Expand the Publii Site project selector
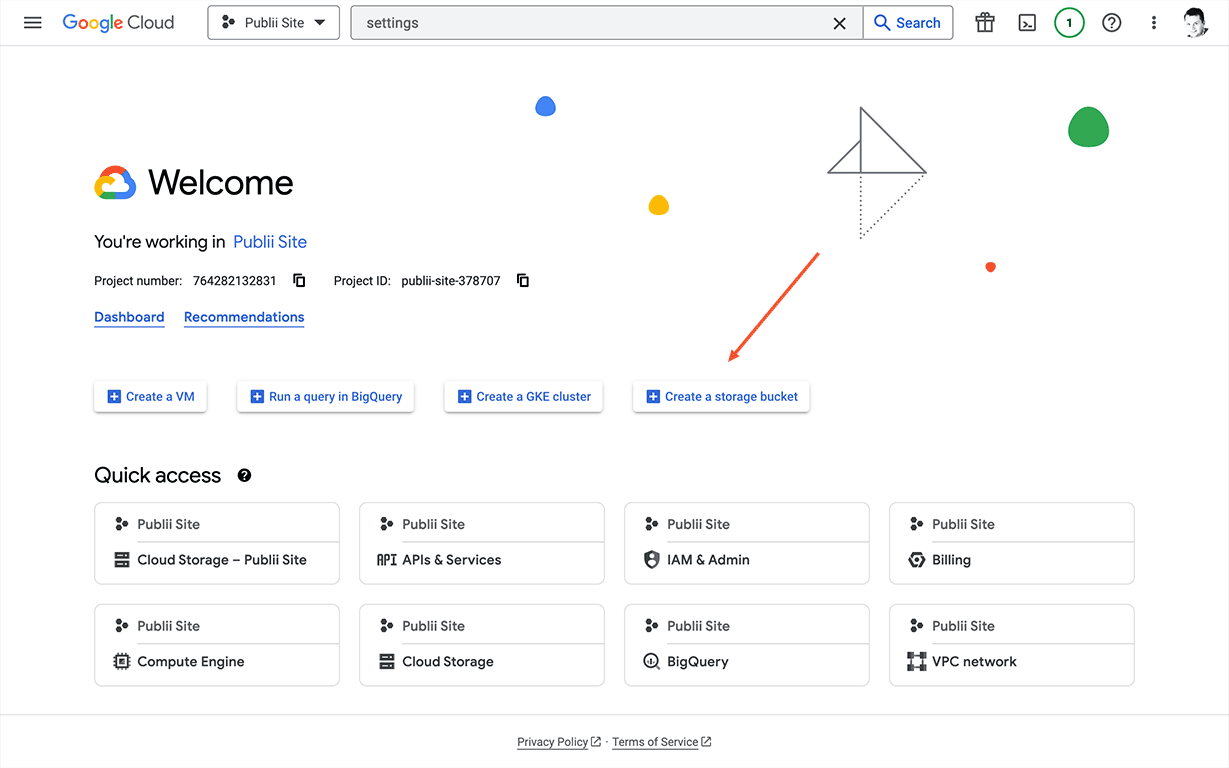This screenshot has height=768, width=1229. (x=273, y=22)
